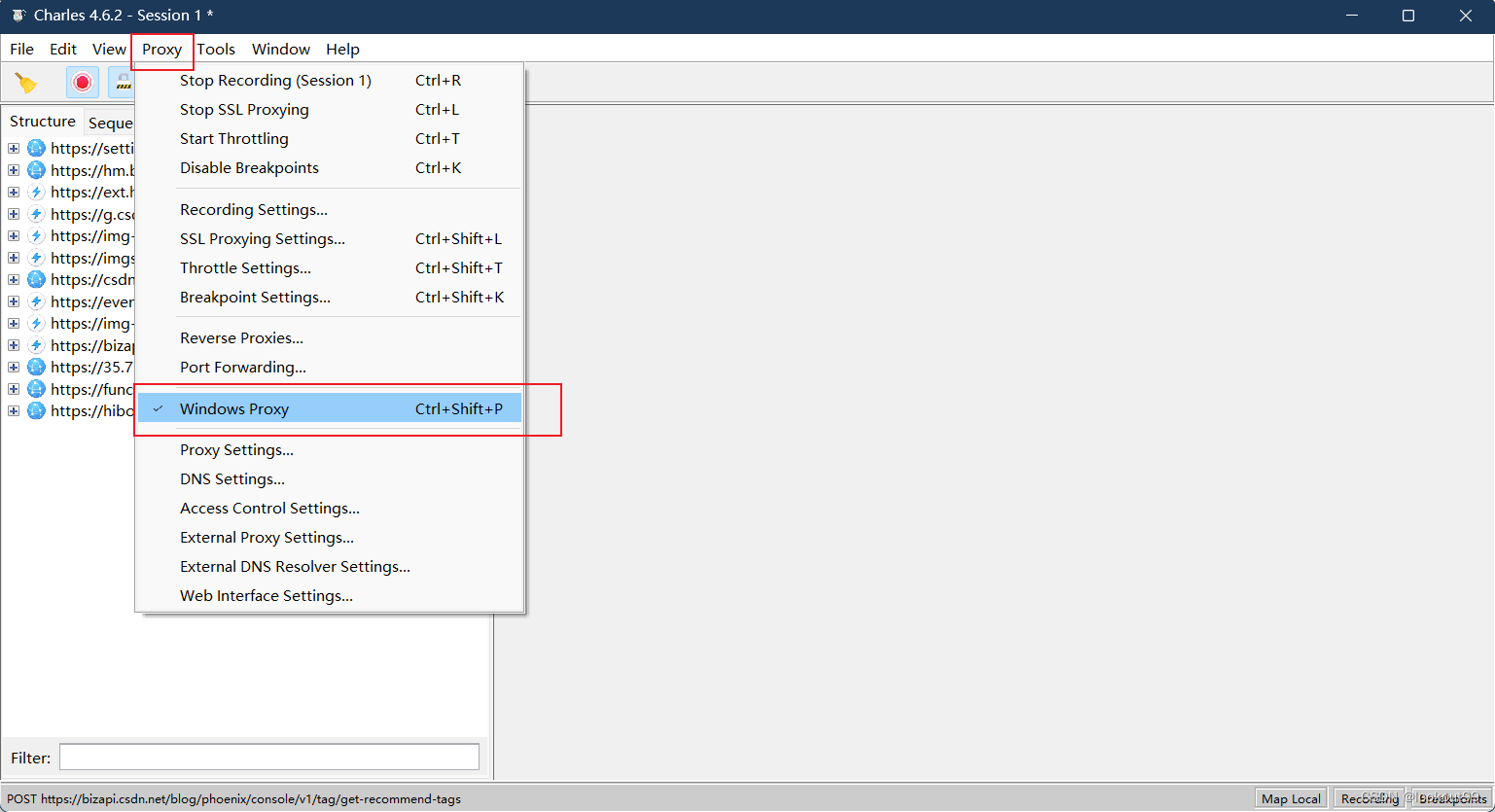The image size is (1495, 812).
Task: Click the globe icon of https://setti row
Action: tap(36, 149)
